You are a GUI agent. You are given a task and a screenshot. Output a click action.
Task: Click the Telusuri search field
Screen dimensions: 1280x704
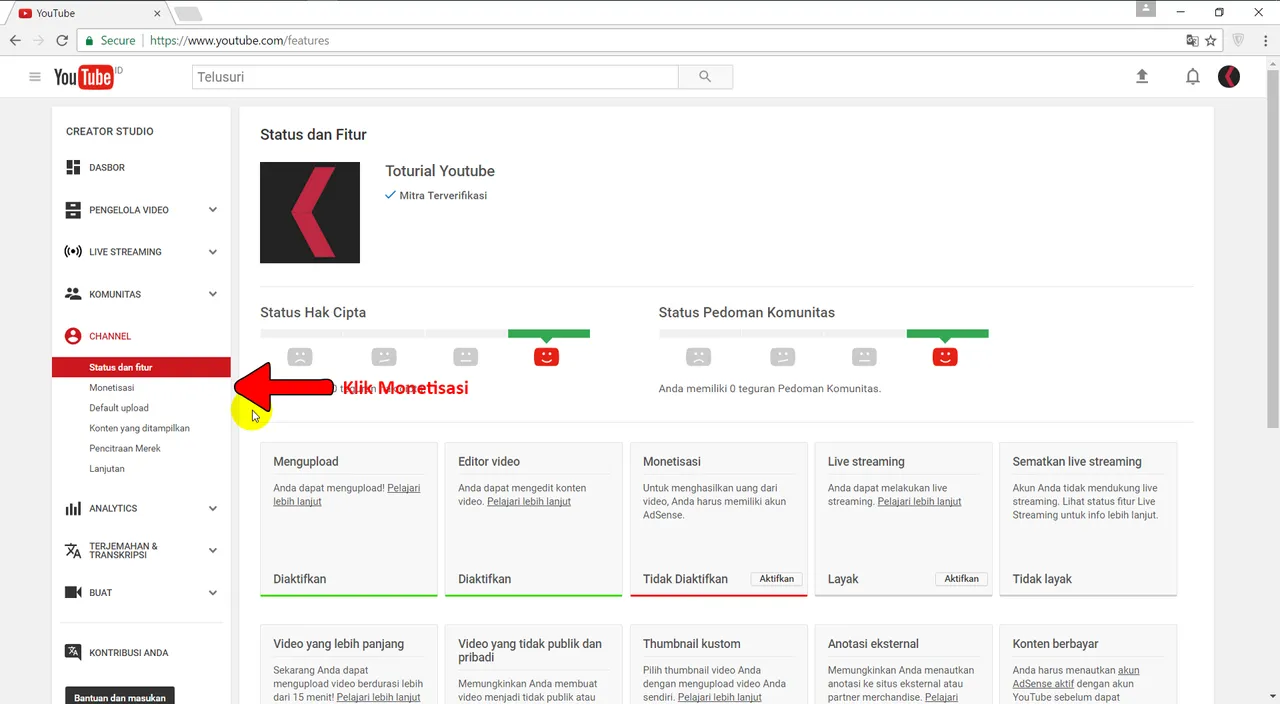pyautogui.click(x=435, y=77)
